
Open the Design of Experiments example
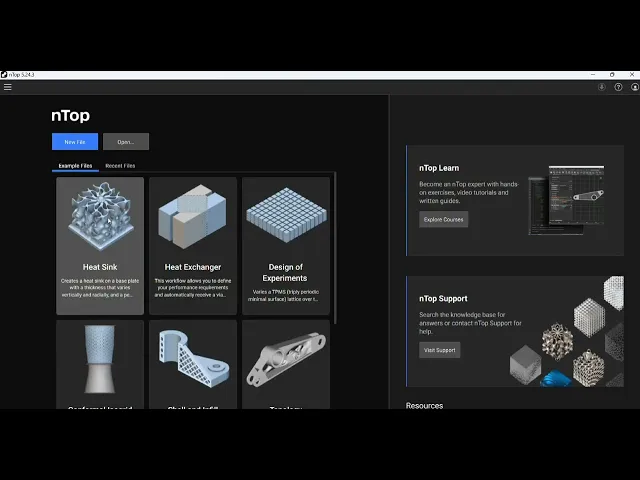coord(286,246)
